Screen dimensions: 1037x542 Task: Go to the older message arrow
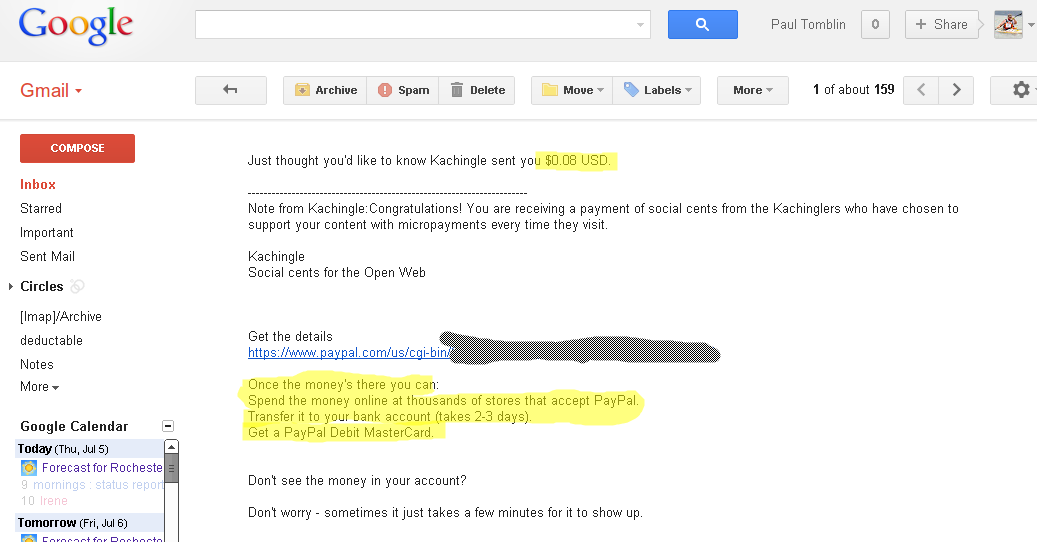(956, 90)
